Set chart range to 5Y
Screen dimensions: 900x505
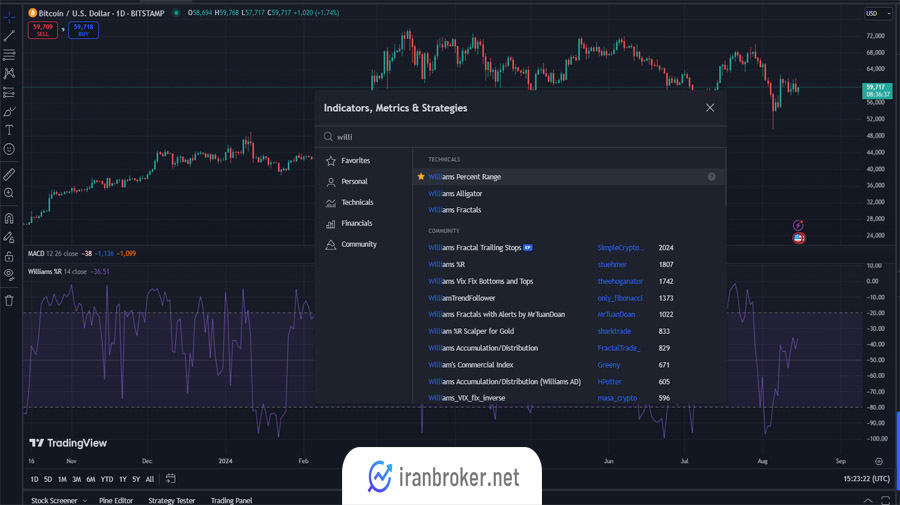[136, 479]
